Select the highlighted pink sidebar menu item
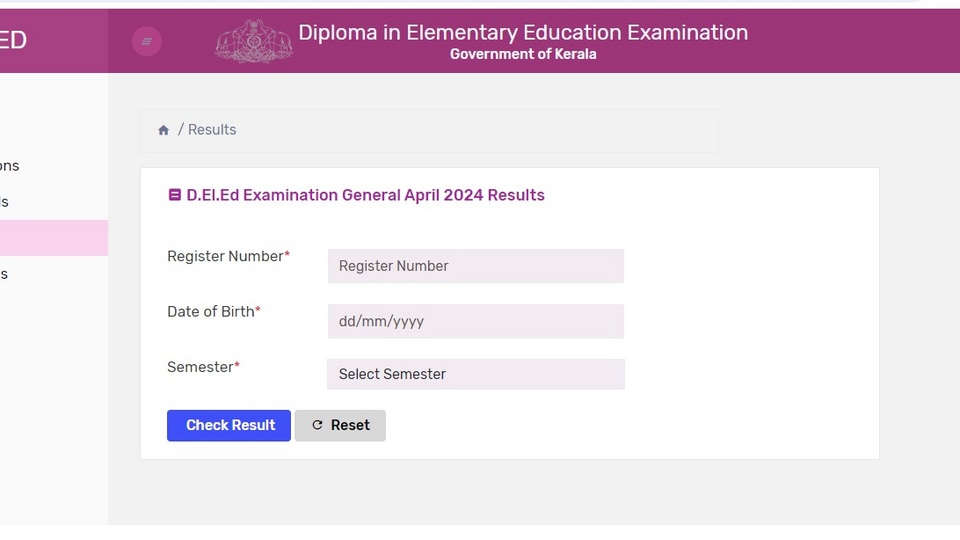The width and height of the screenshot is (960, 540). click(54, 238)
